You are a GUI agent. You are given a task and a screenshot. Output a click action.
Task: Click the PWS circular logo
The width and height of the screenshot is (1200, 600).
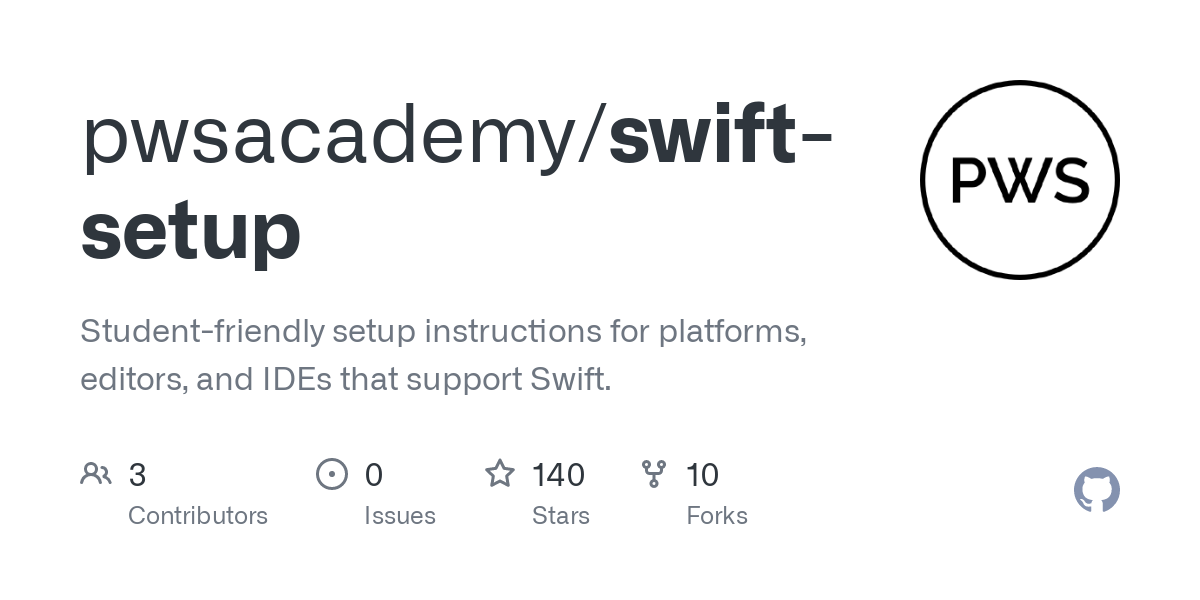click(x=1019, y=180)
